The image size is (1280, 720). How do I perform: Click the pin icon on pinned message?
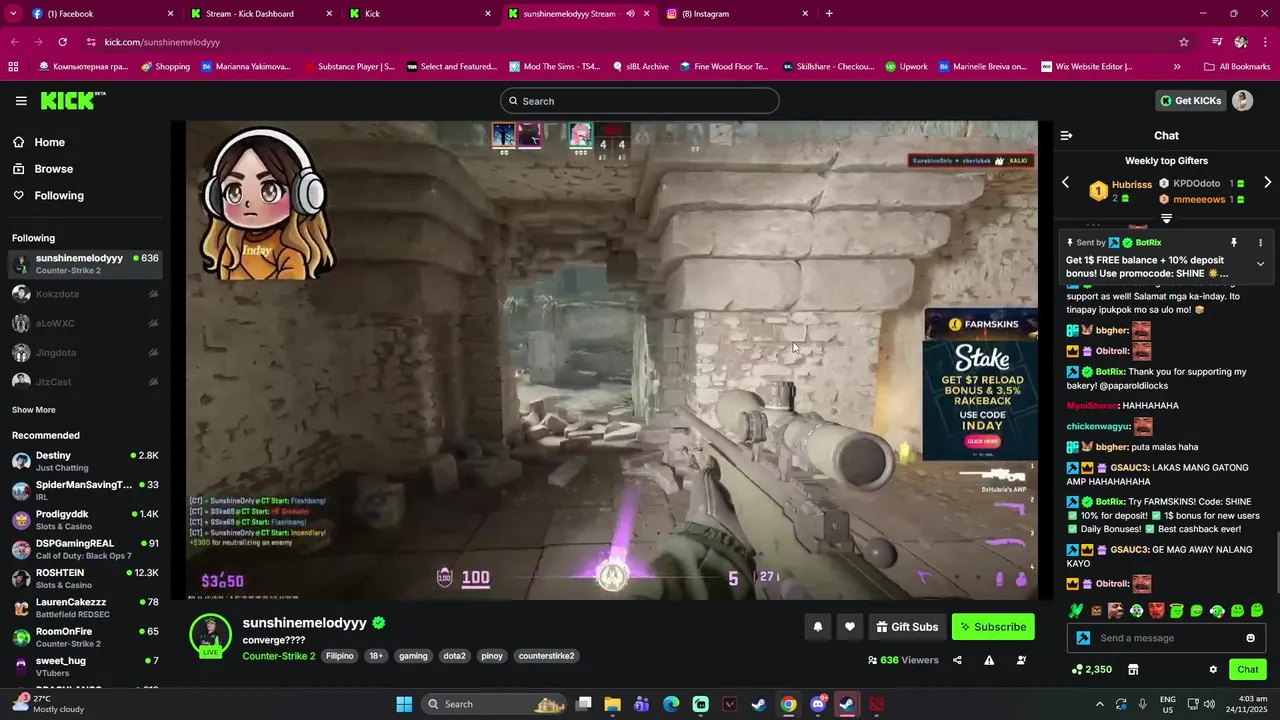1234,242
